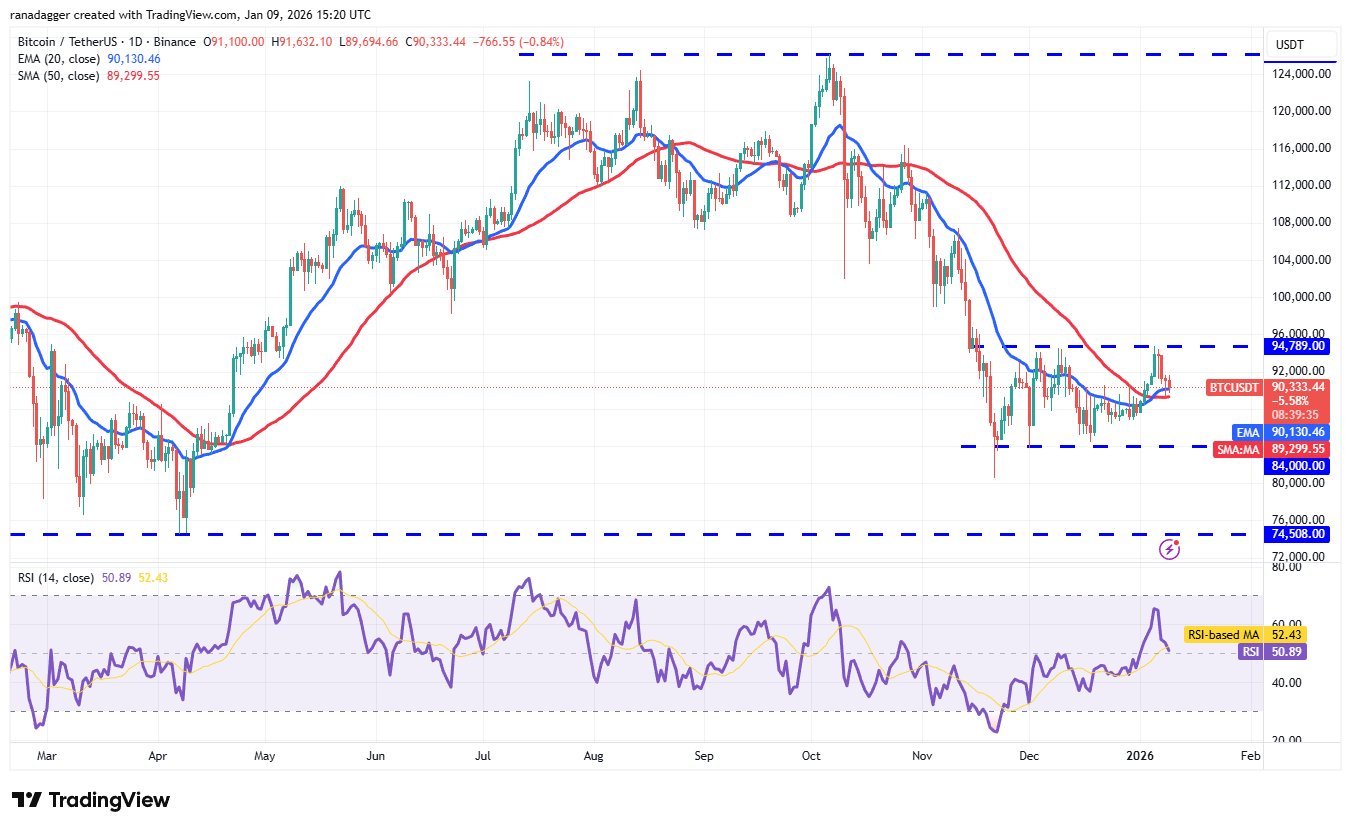The height and width of the screenshot is (830, 1351).
Task: Click the May label on time axis
Action: coord(264,757)
